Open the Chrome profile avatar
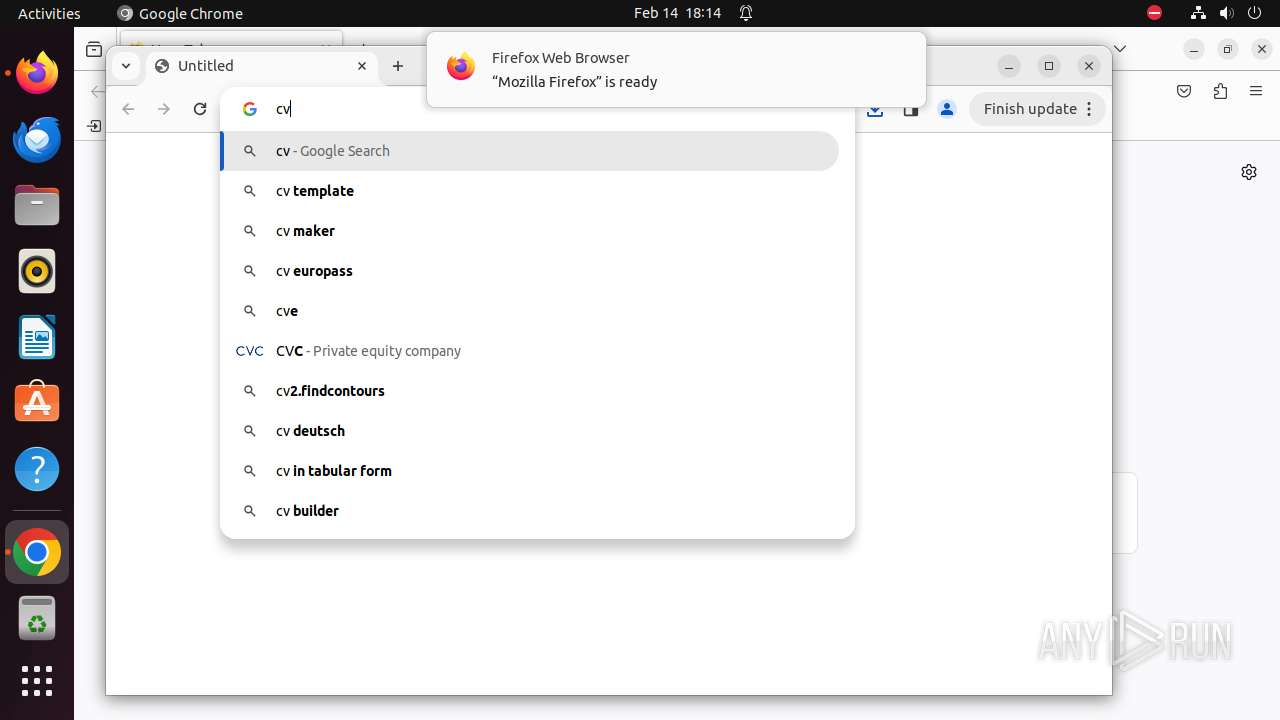 [947, 109]
